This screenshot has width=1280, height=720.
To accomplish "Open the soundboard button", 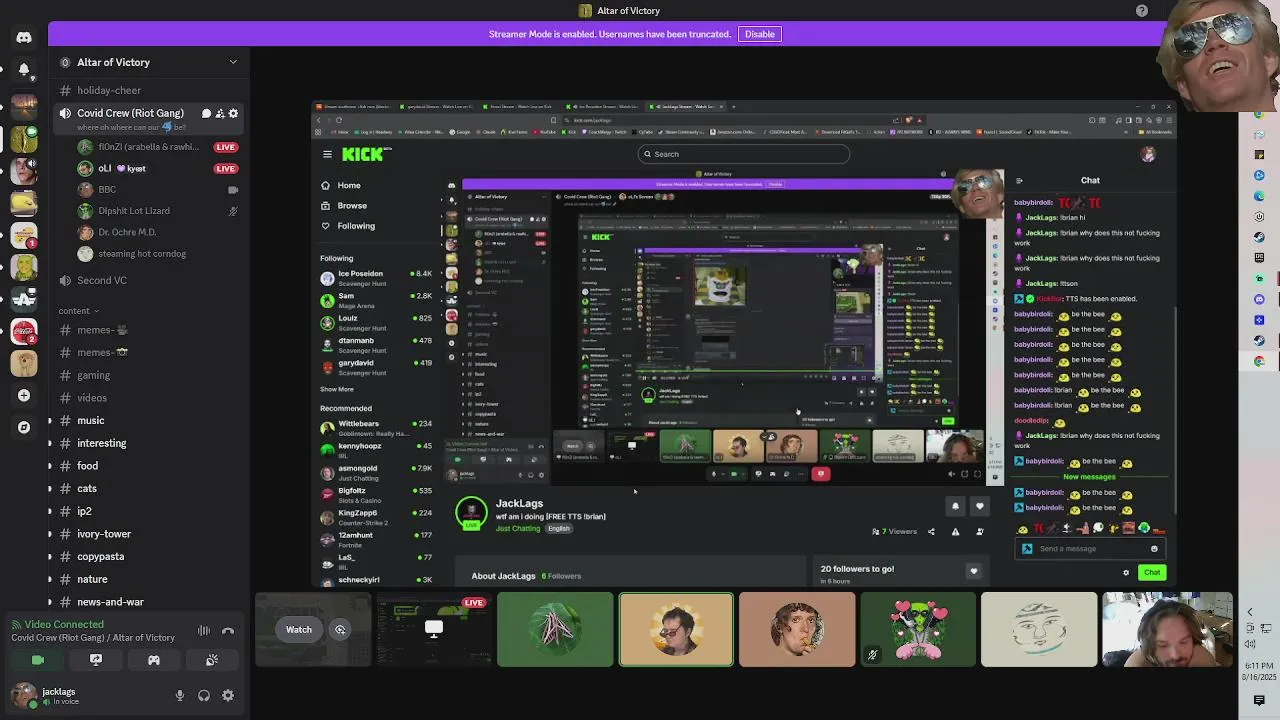I will click(212, 660).
